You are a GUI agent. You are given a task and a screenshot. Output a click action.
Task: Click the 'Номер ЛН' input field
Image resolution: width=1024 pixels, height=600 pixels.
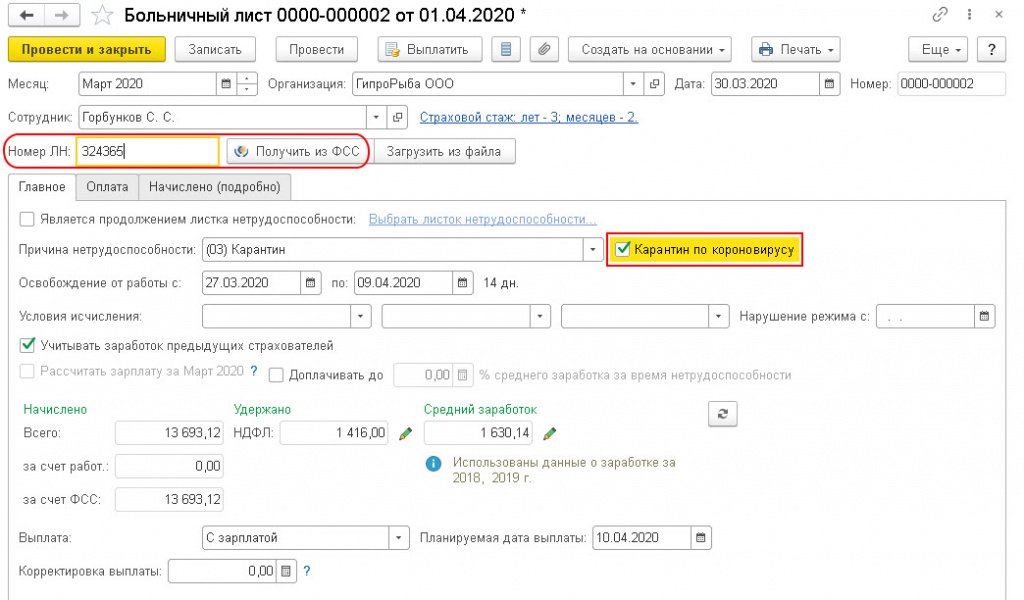coord(147,151)
